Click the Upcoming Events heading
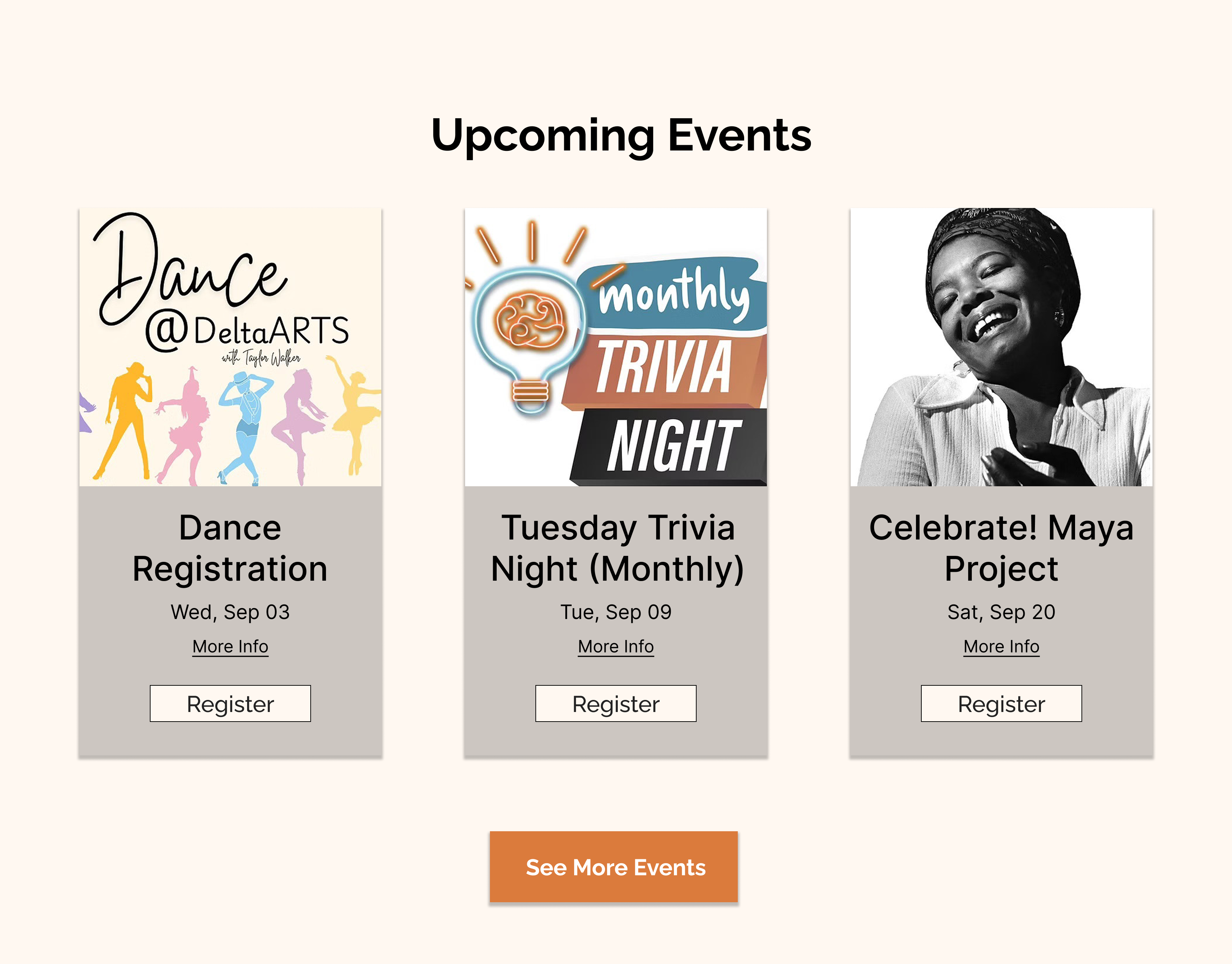The width and height of the screenshot is (1232, 964). coord(621,136)
